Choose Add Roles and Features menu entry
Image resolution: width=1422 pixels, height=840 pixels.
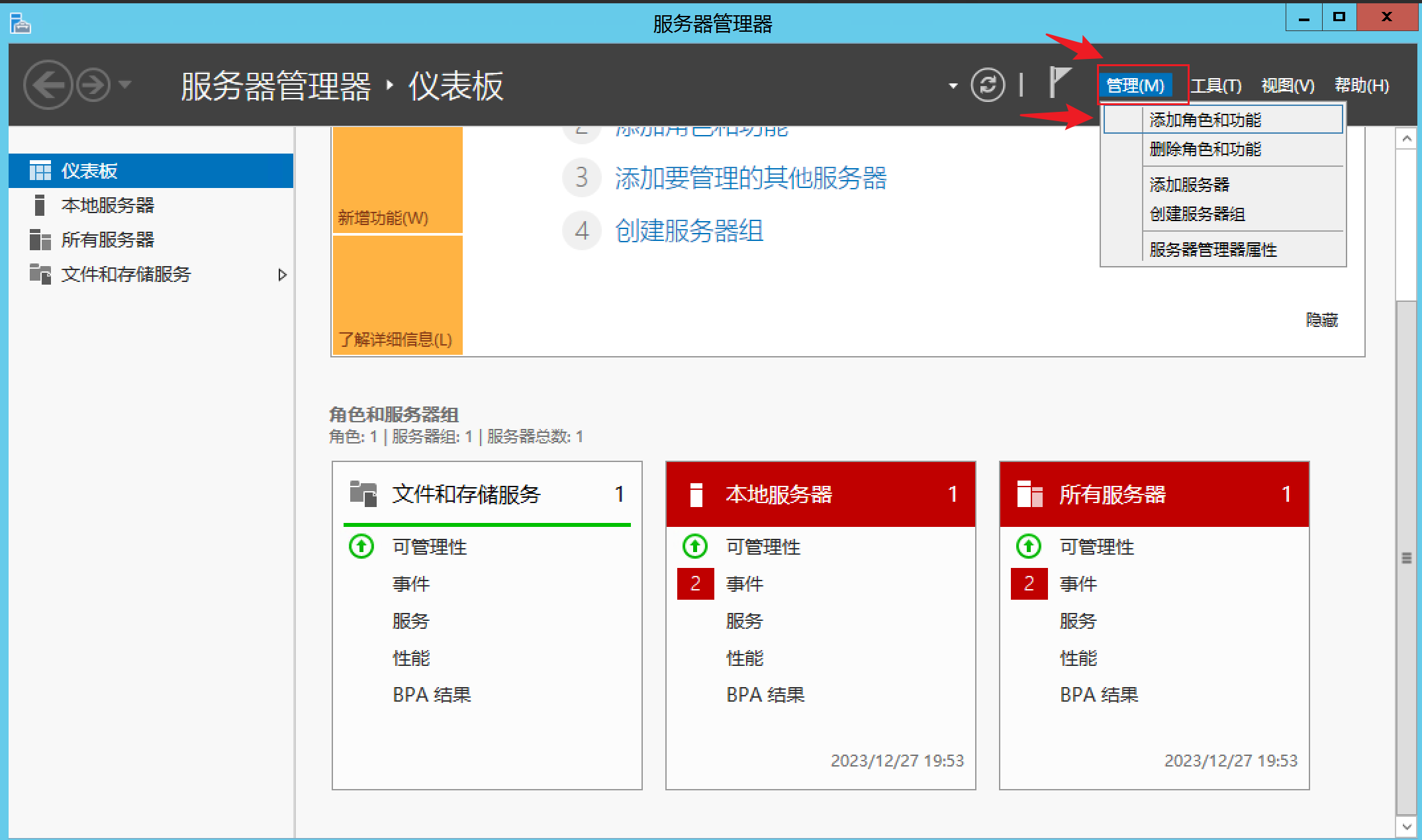point(1205,120)
